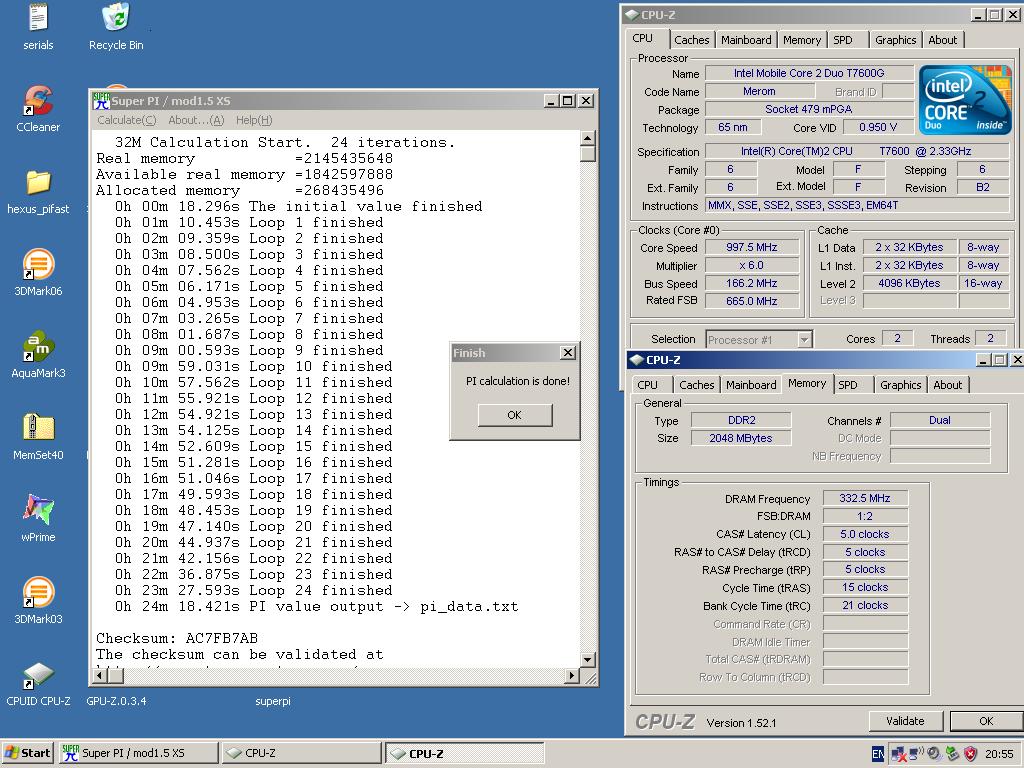Screen dimensions: 1024x768
Task: Launch AquaMark3 desktop shortcut
Action: 38,347
